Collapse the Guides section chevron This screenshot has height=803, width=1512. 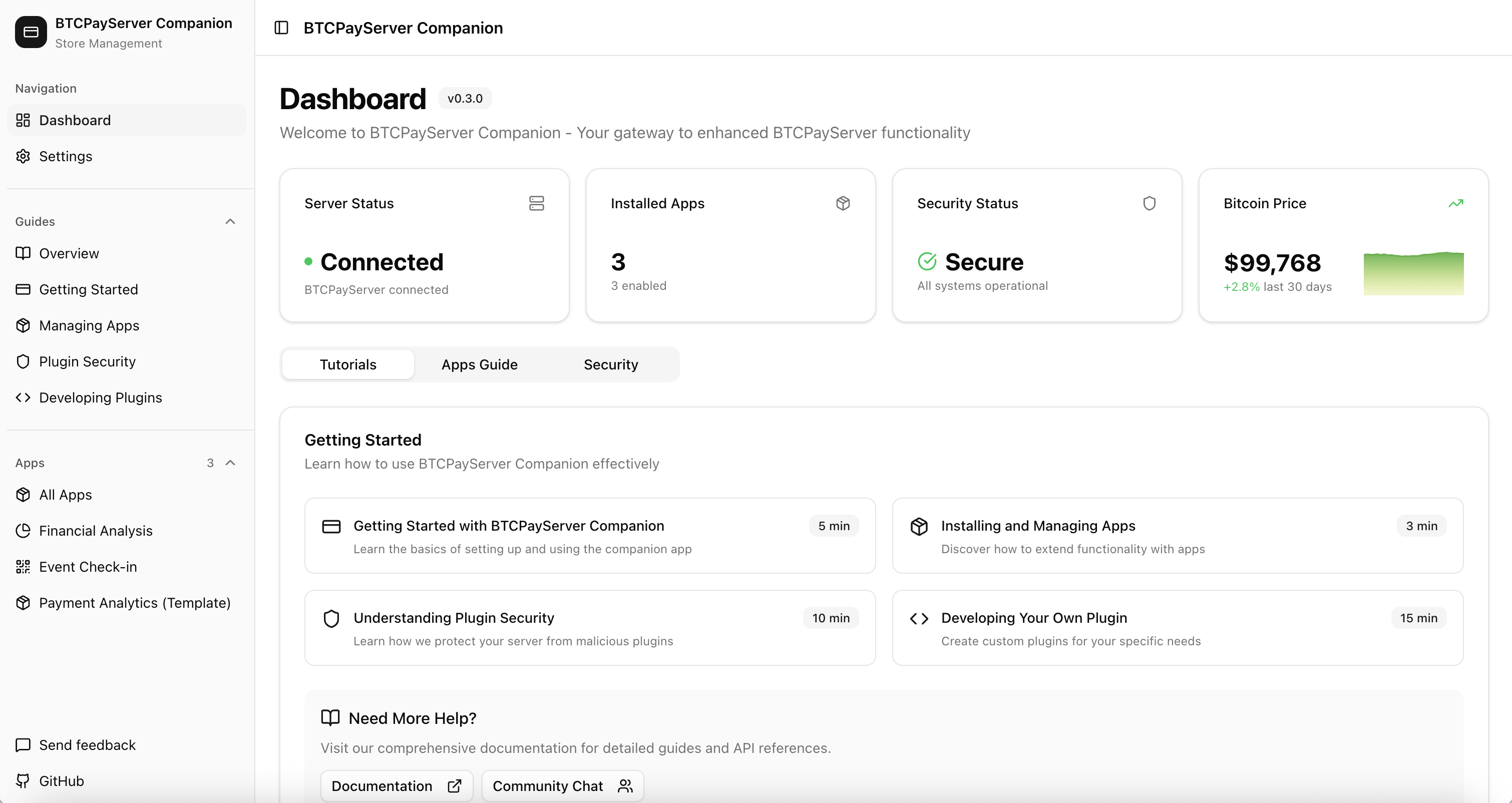point(230,221)
